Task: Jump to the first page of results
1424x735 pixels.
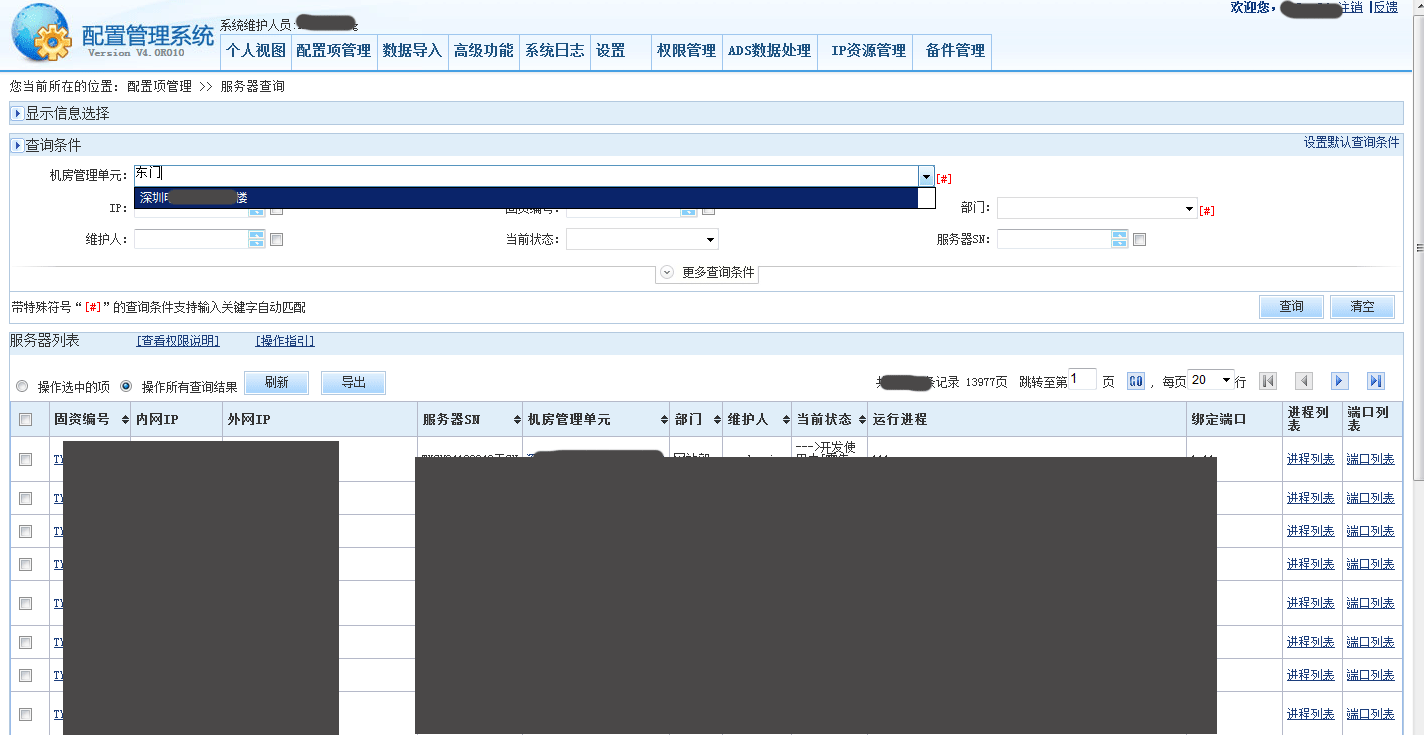Action: [1268, 381]
